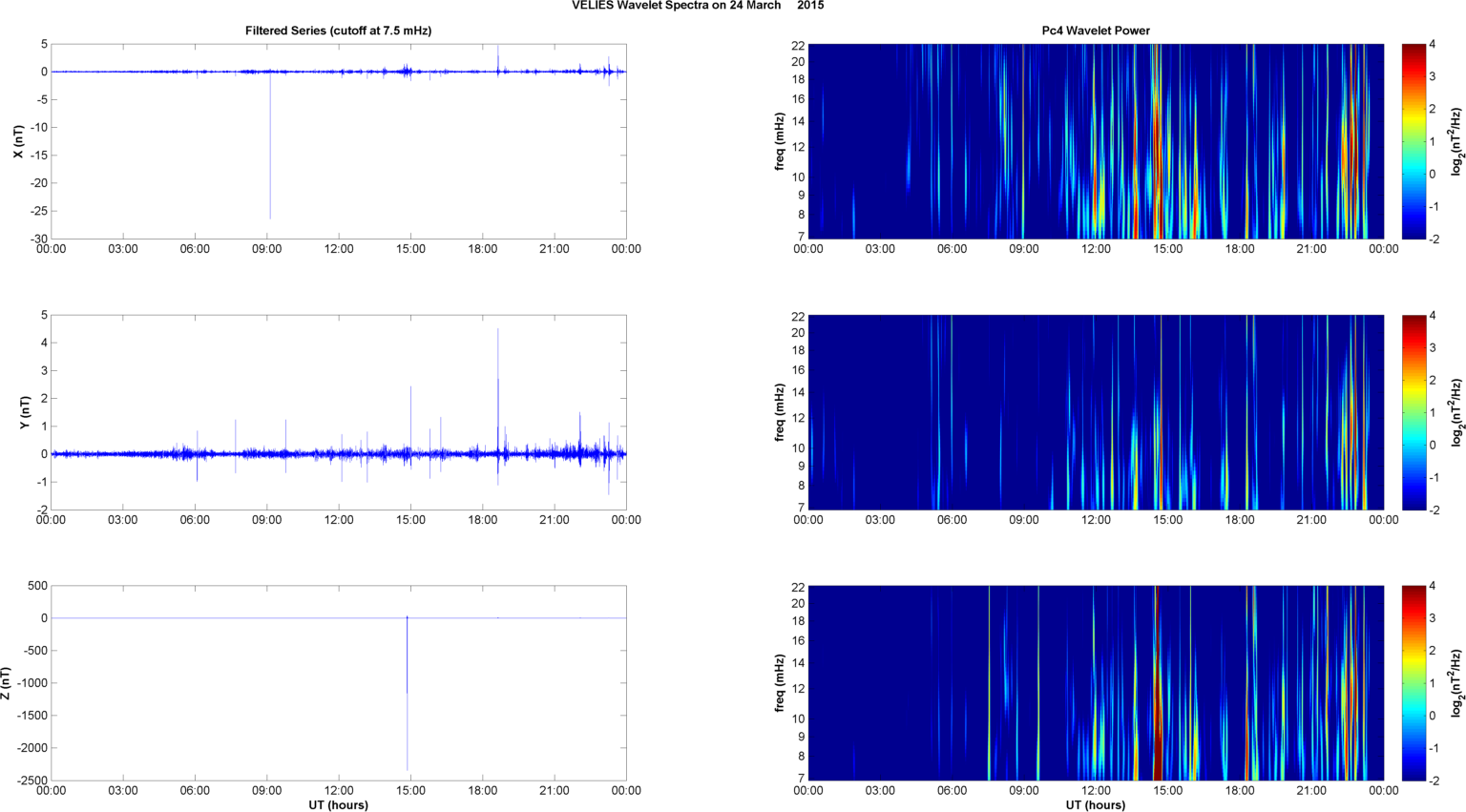Click the colorbar of the top spectrogram

tap(1414, 141)
